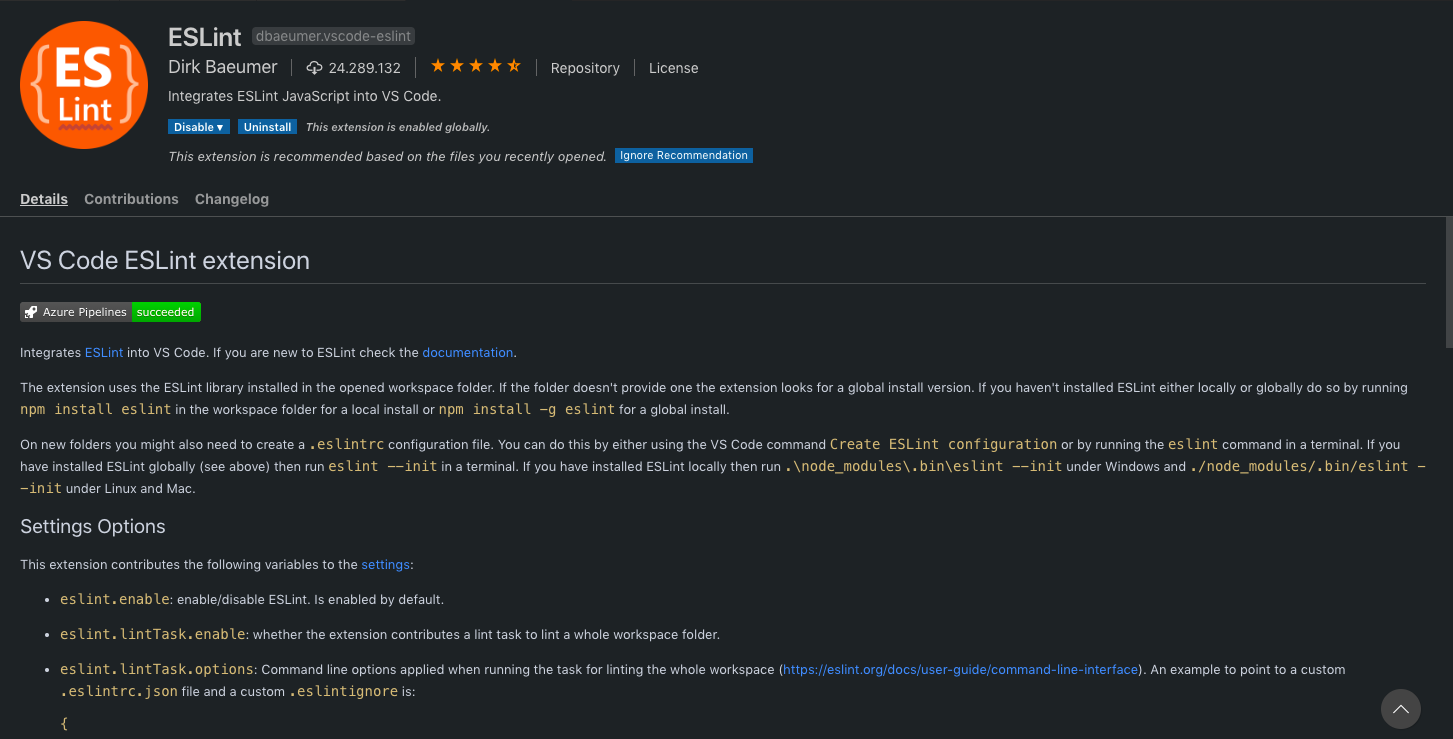Image resolution: width=1453 pixels, height=739 pixels.
Task: Open the extension Repository link
Action: click(x=585, y=67)
